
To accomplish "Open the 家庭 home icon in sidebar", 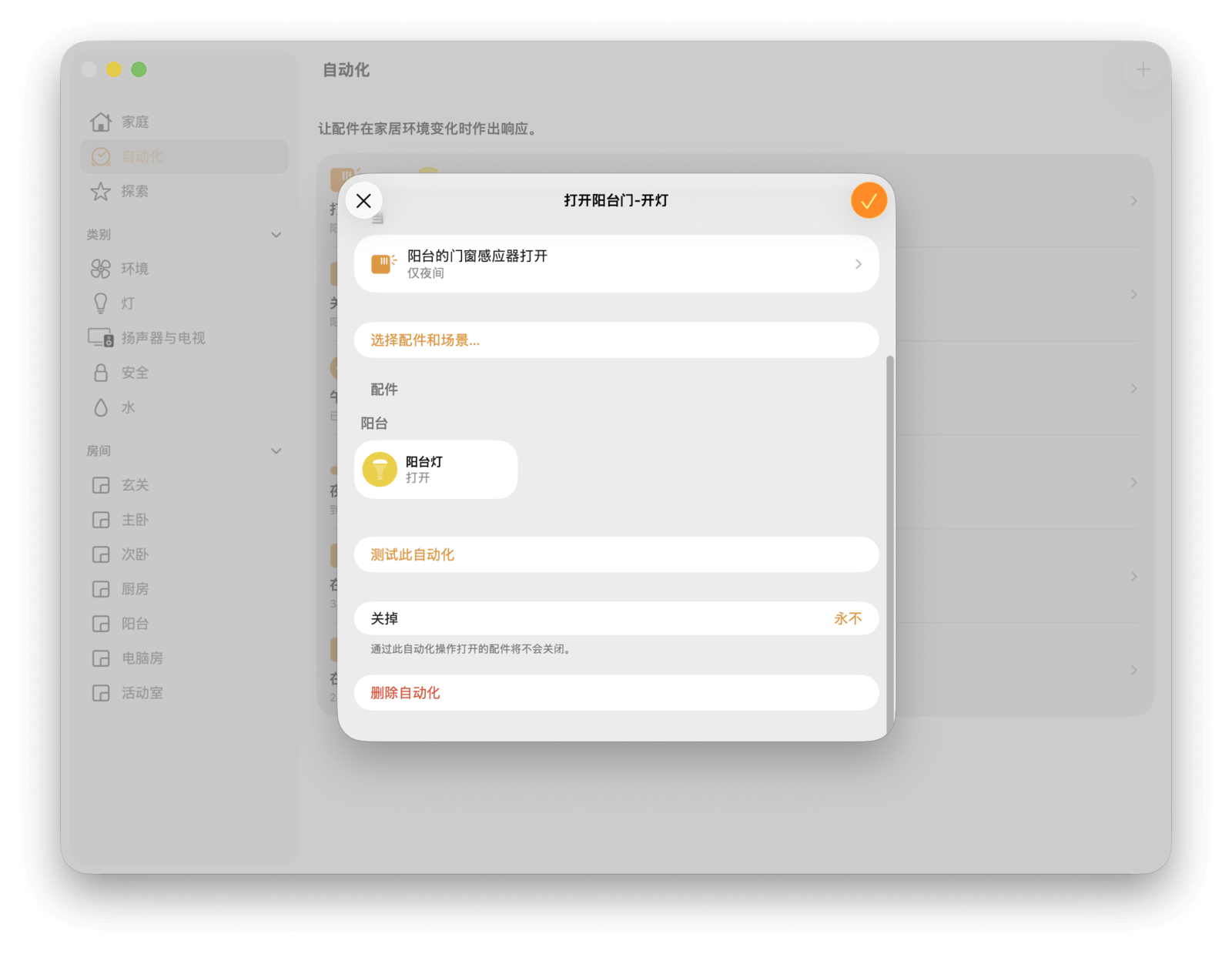I will 101,122.
